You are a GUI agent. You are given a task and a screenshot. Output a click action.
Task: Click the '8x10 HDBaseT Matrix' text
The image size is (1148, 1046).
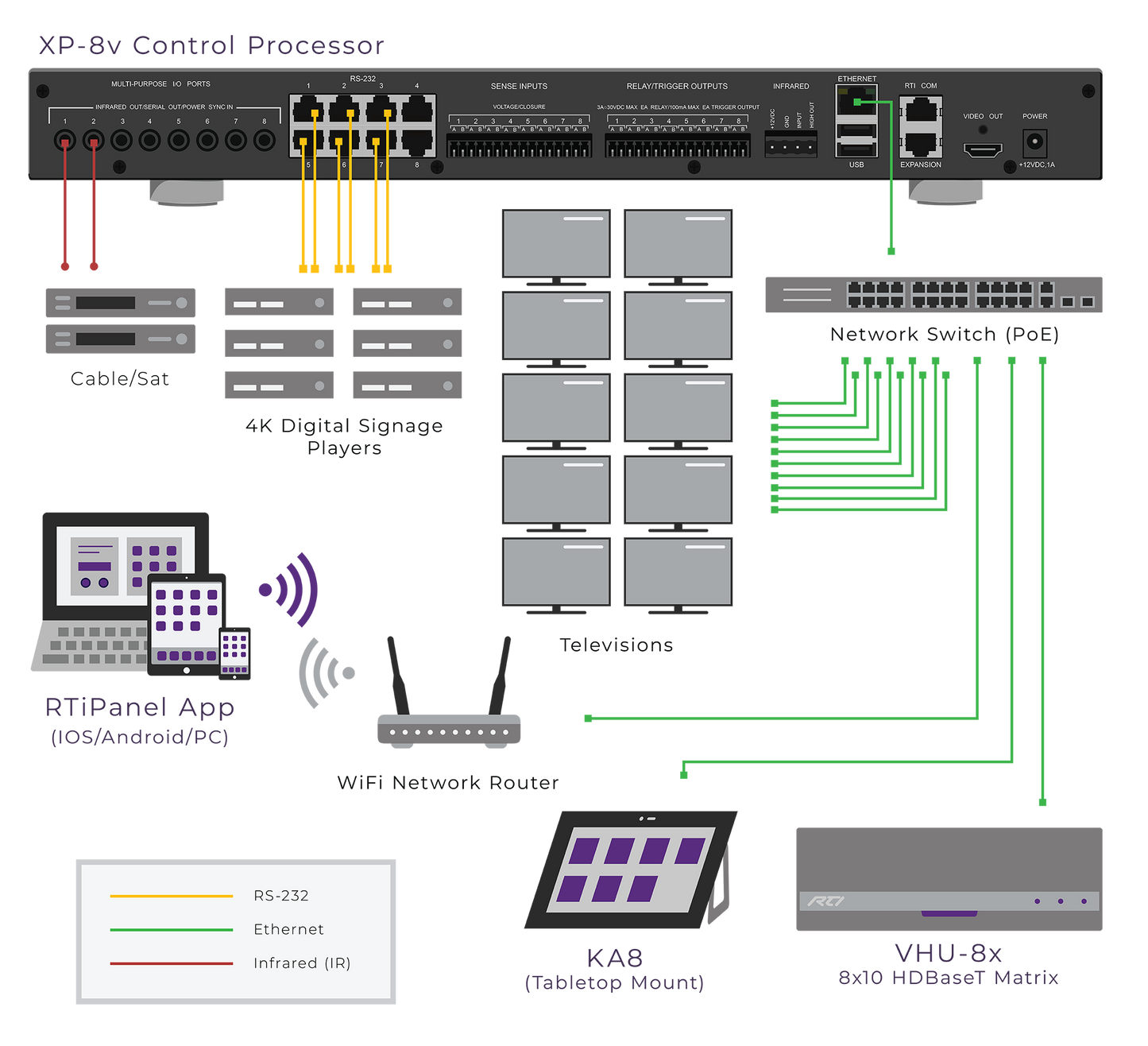point(949,978)
